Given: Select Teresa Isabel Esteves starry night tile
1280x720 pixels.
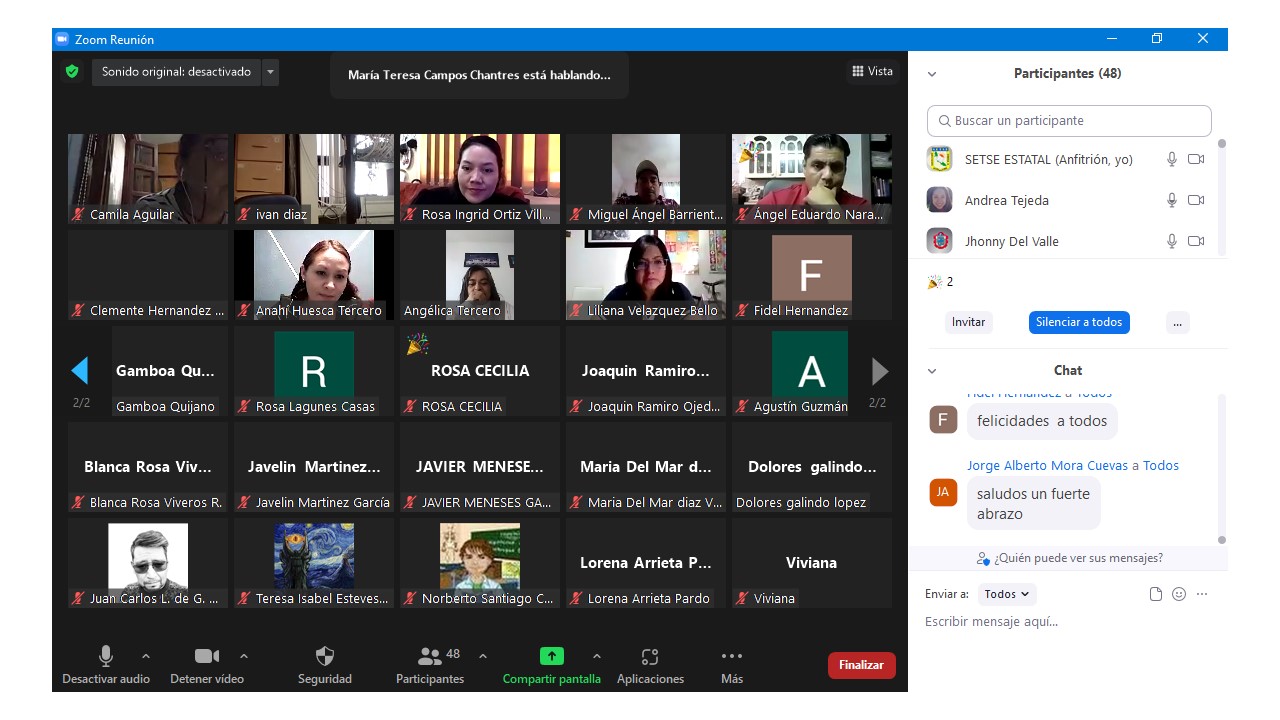Looking at the screenshot, I should pyautogui.click(x=314, y=563).
